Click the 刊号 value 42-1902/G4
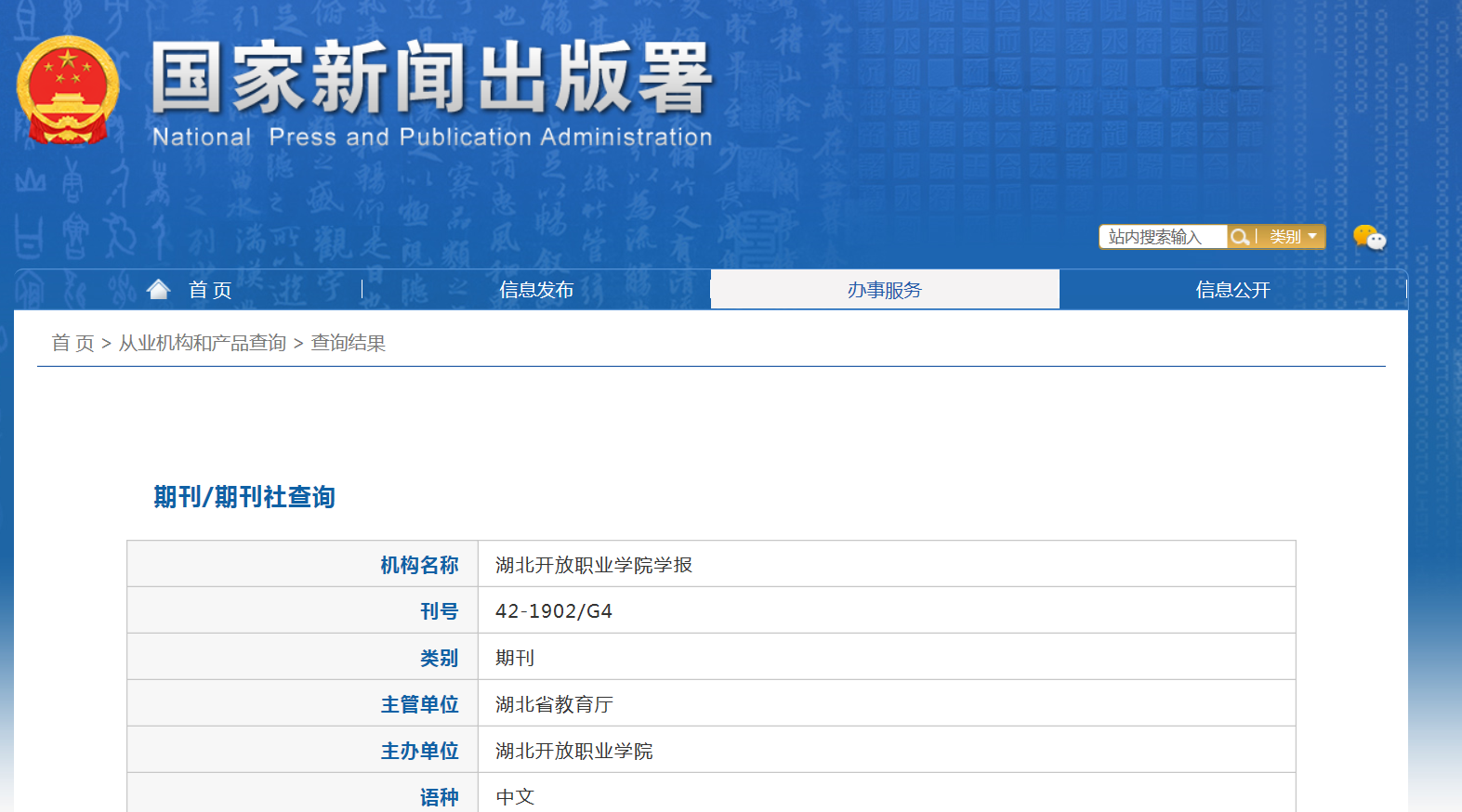 (x=554, y=611)
